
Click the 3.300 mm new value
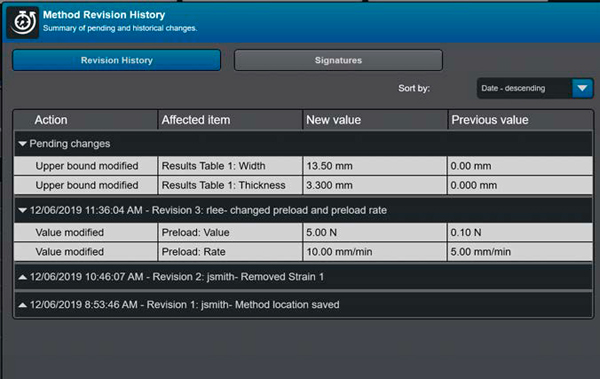coord(375,185)
